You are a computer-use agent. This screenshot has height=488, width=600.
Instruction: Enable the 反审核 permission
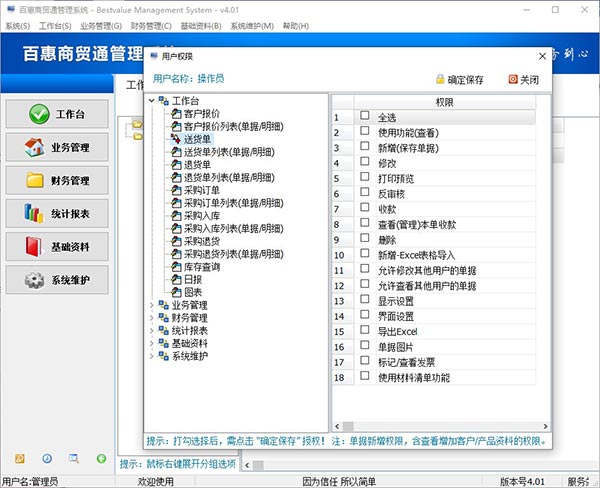pyautogui.click(x=365, y=192)
